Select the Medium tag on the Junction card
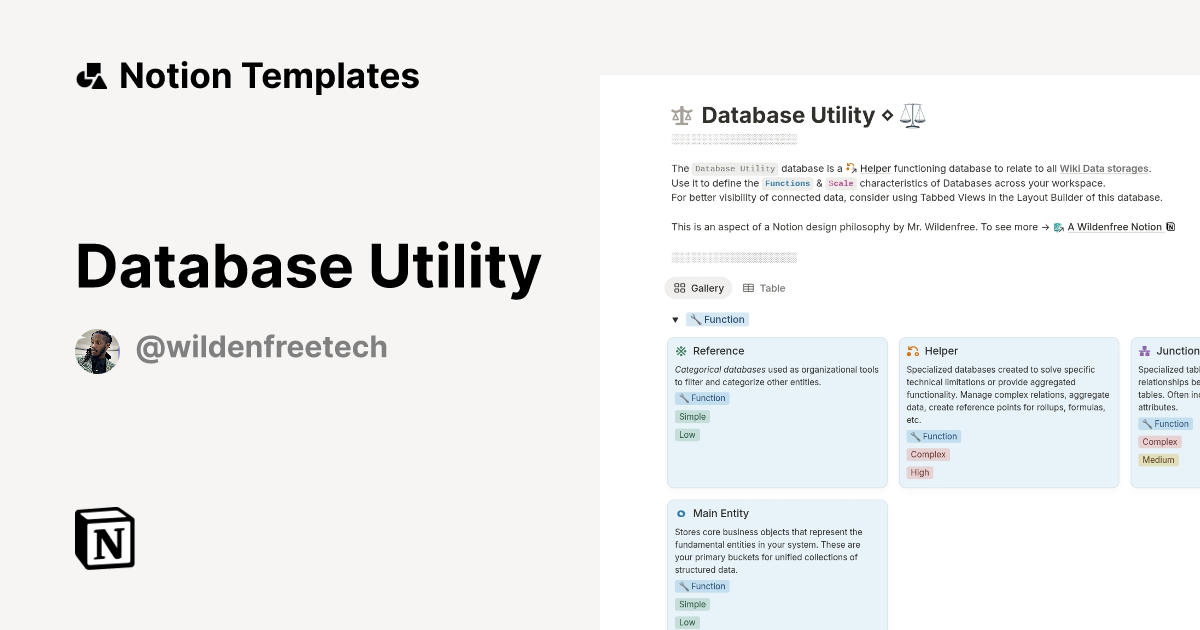1200x630 pixels. [x=1158, y=459]
